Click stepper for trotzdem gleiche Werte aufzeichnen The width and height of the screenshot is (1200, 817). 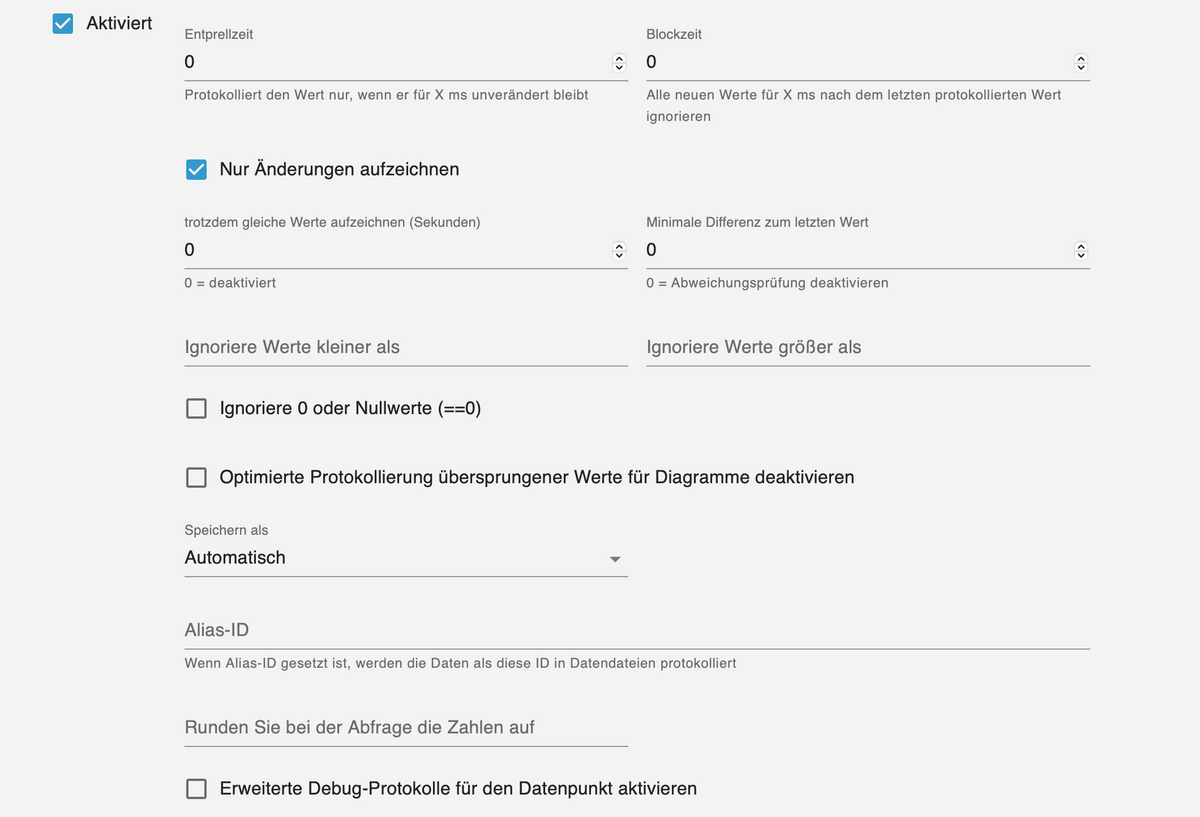(x=619, y=250)
